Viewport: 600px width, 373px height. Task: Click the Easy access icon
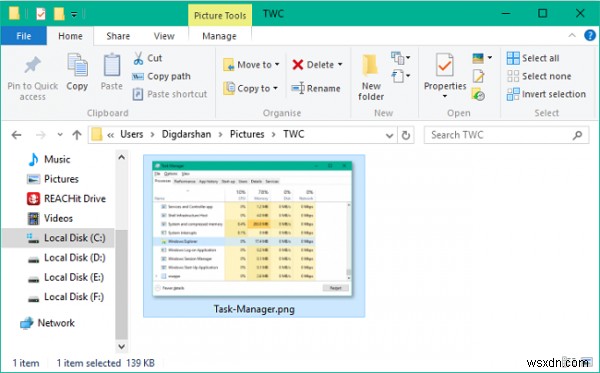point(397,76)
